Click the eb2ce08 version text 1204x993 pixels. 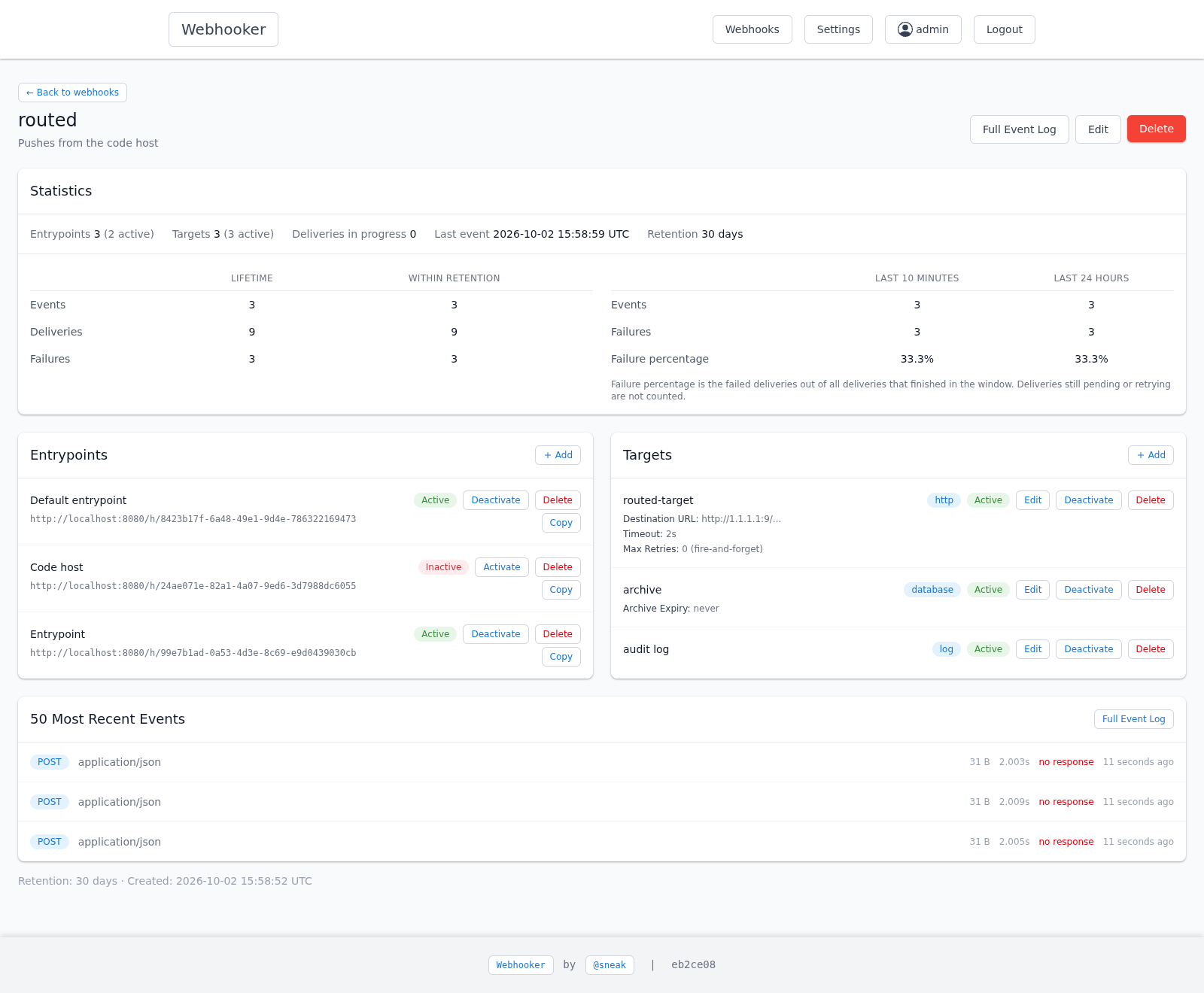coord(693,964)
